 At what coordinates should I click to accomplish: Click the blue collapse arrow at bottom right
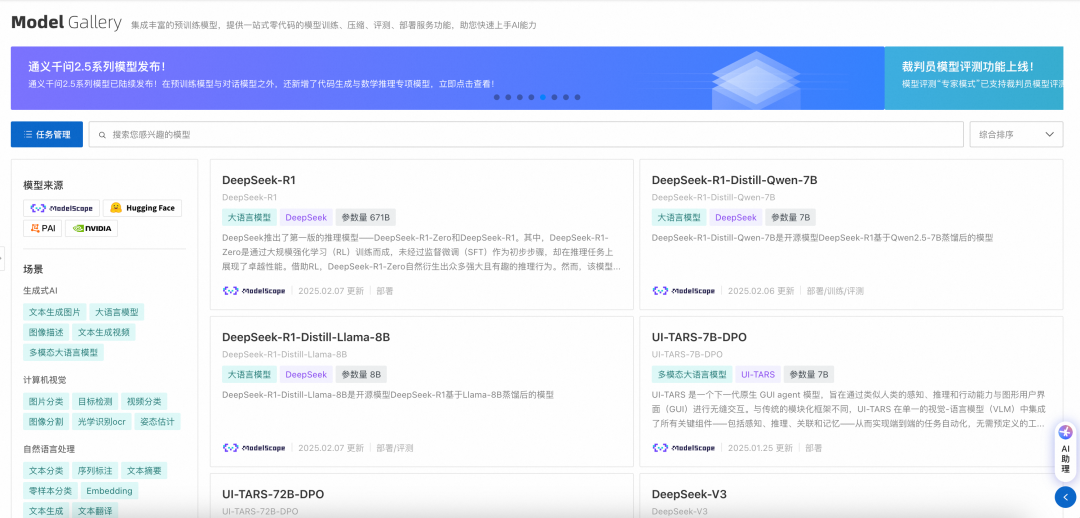pos(1065,496)
